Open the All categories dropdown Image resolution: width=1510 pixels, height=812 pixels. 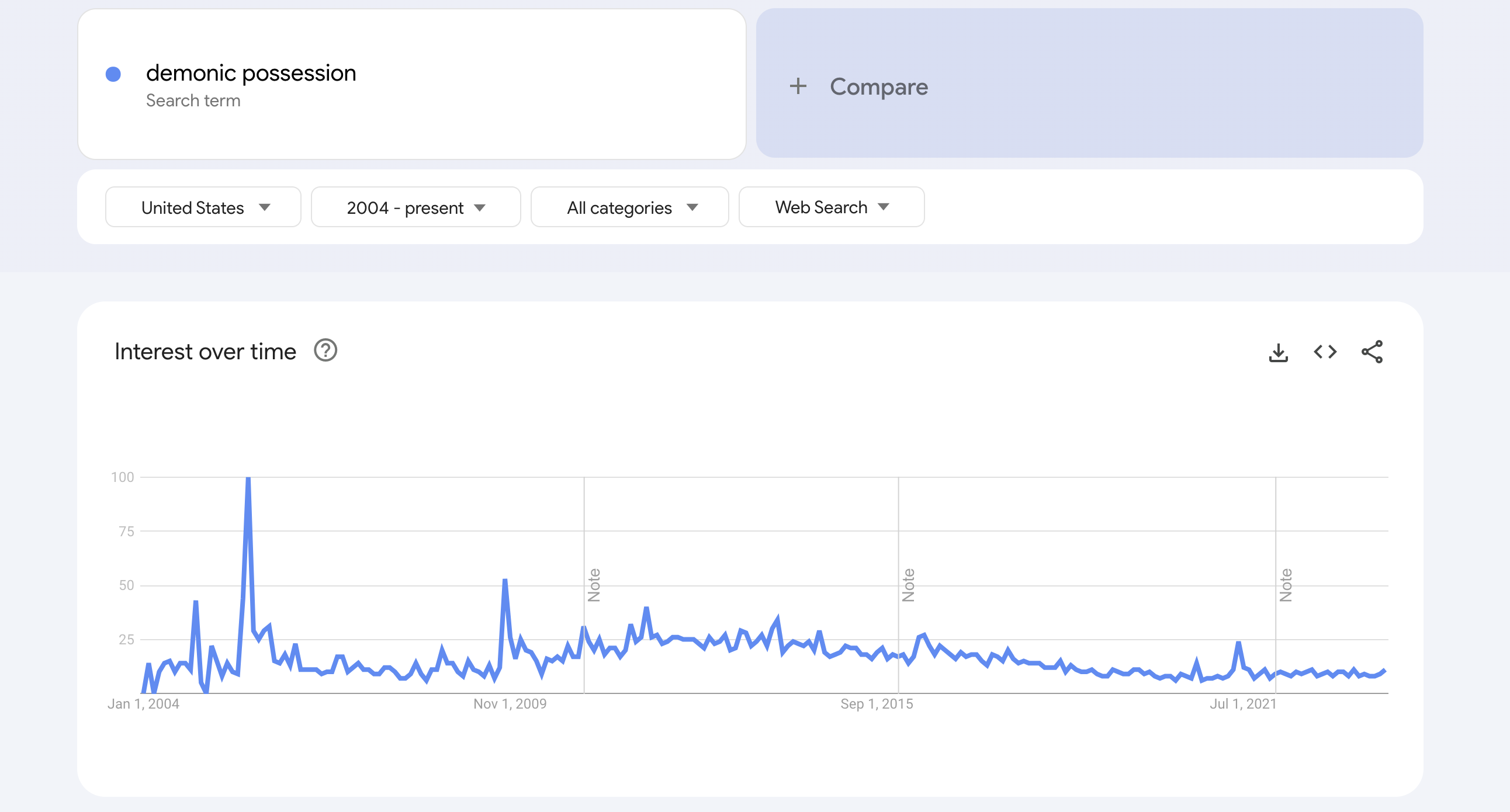click(x=629, y=207)
